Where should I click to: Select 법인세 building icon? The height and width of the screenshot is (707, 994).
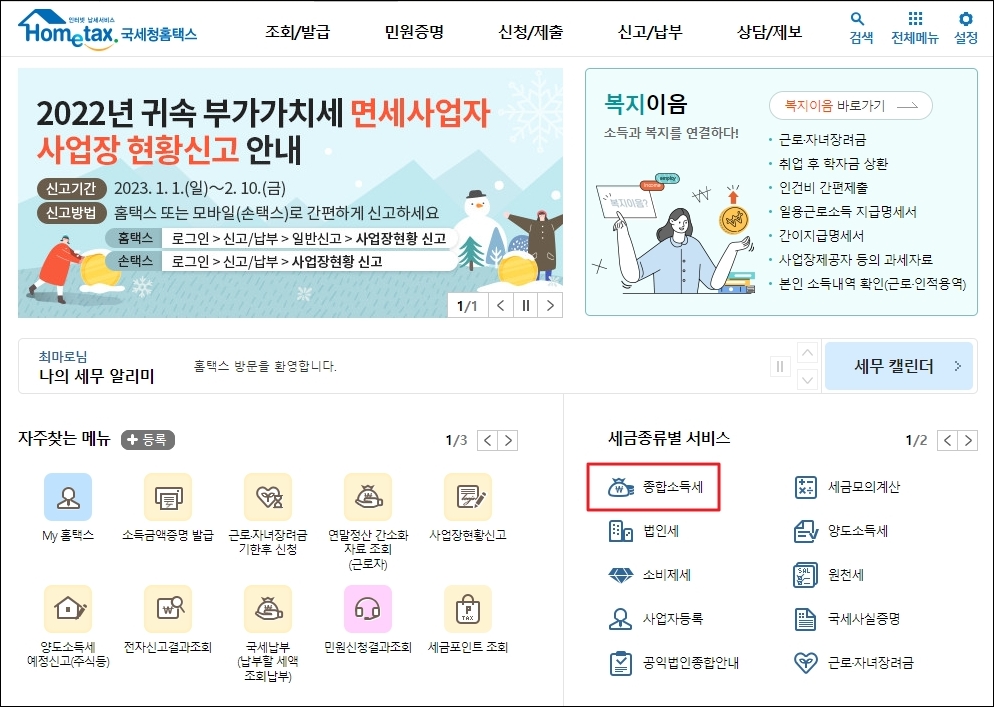pos(621,531)
